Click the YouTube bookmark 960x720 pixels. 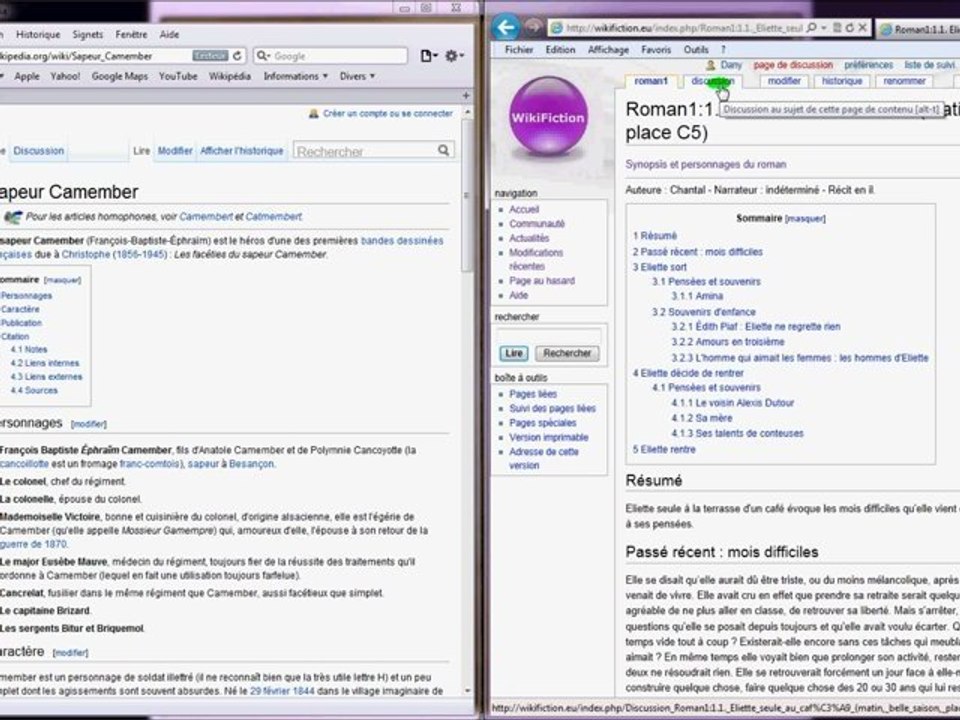[x=178, y=76]
